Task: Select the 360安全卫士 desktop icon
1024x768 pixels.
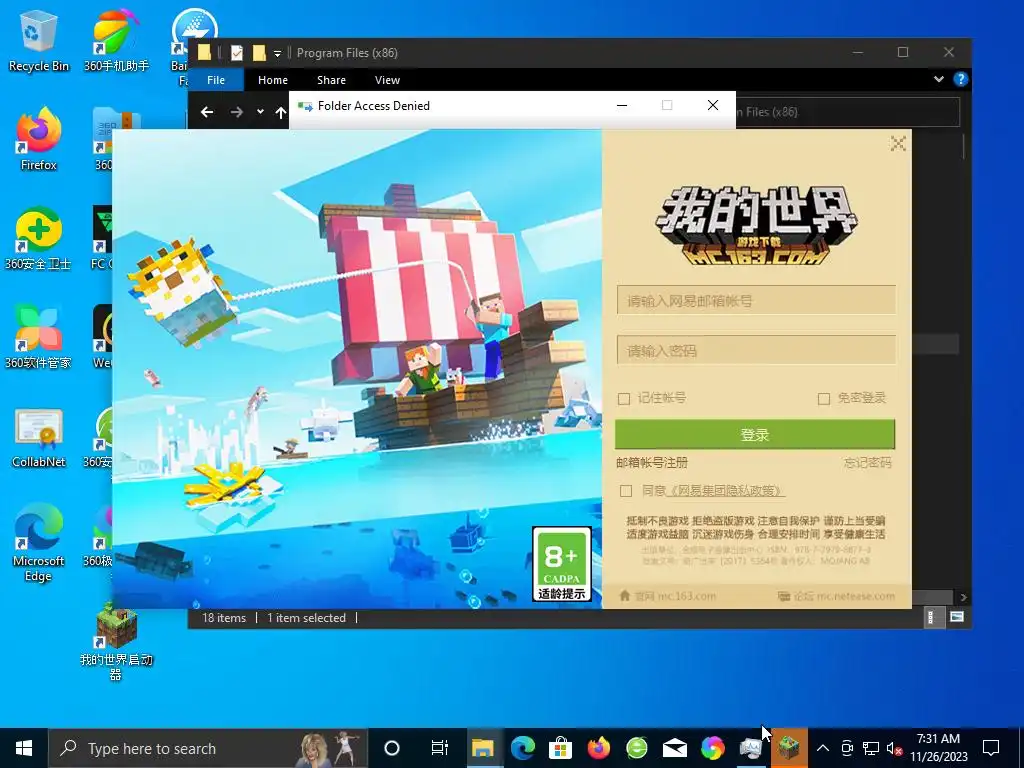Action: tap(39, 238)
